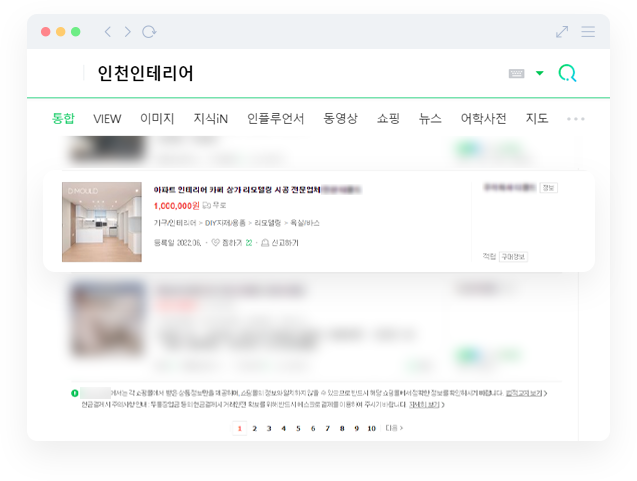The width and height of the screenshot is (637, 481).
Task: Reload the page with the refresh icon
Action: click(x=149, y=32)
